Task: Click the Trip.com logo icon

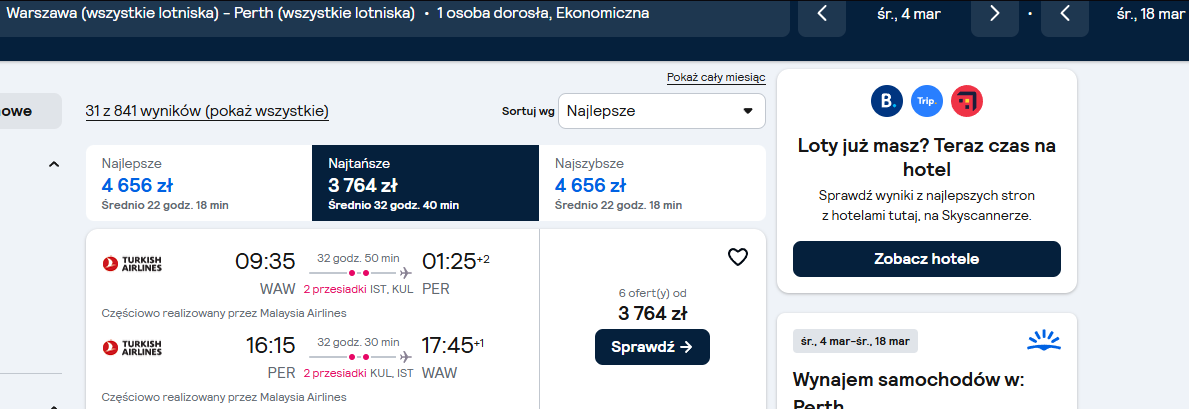Action: tap(927, 100)
